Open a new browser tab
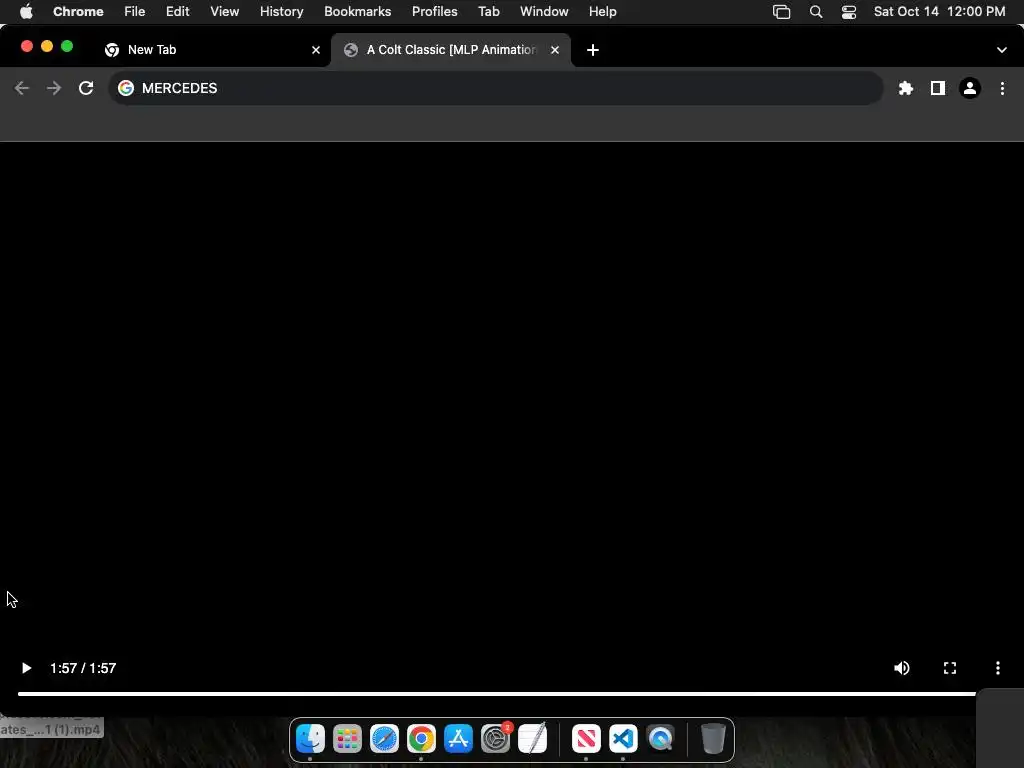The width and height of the screenshot is (1024, 768). (x=592, y=50)
